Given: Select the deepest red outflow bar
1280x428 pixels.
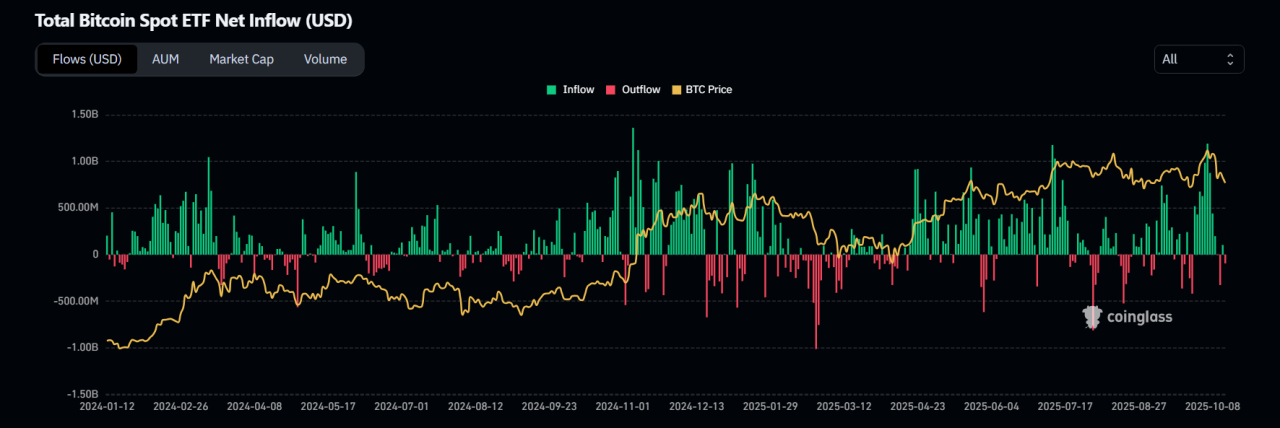Looking at the screenshot, I should click(816, 300).
